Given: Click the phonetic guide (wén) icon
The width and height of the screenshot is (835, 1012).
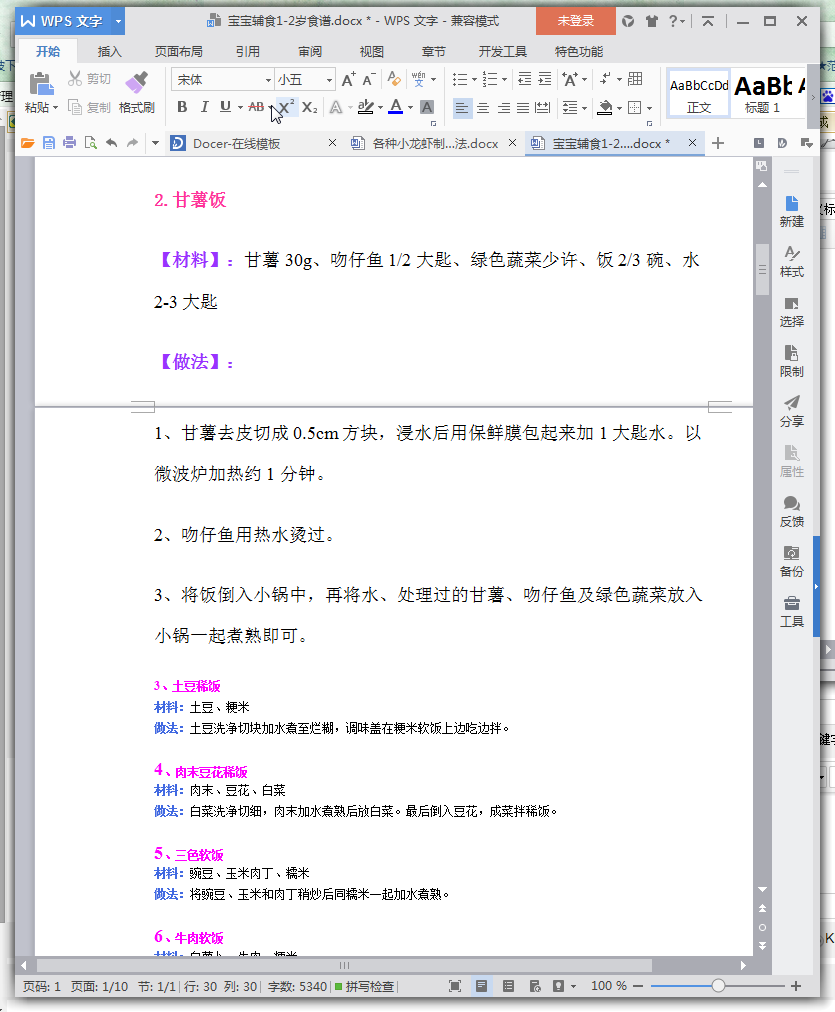Looking at the screenshot, I should [x=419, y=79].
